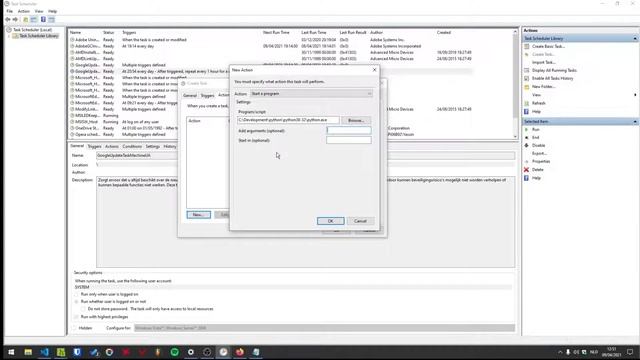Click the Program/script path field

point(288,120)
